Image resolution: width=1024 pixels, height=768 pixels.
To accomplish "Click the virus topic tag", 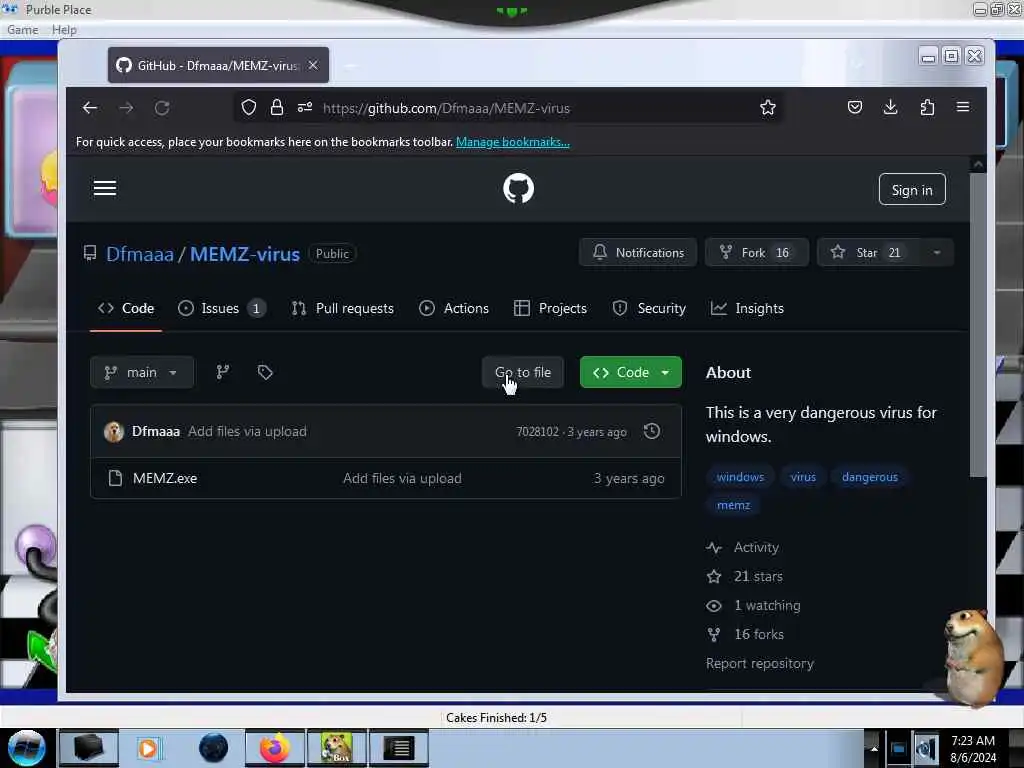I will click(803, 477).
